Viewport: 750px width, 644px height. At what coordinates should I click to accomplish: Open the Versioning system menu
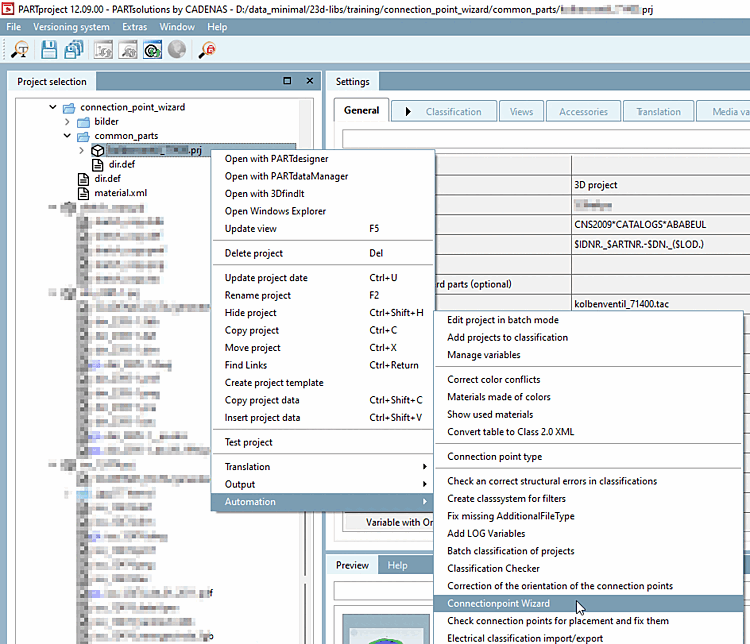click(71, 27)
